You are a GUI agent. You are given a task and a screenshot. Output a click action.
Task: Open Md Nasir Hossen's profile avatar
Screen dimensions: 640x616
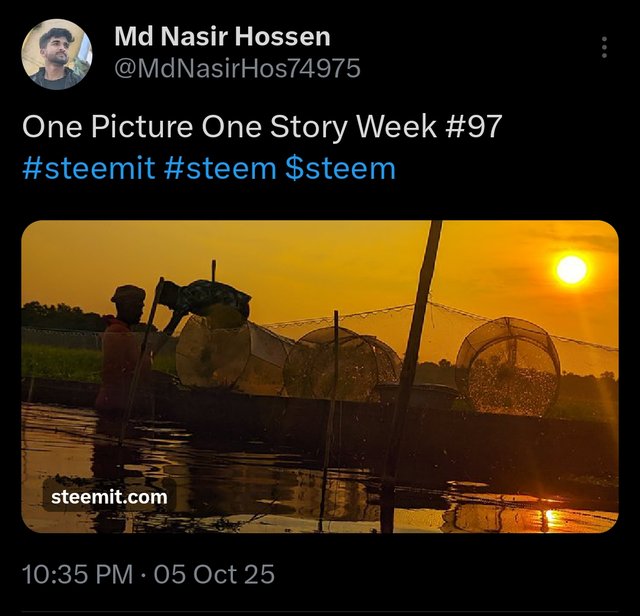click(x=57, y=54)
